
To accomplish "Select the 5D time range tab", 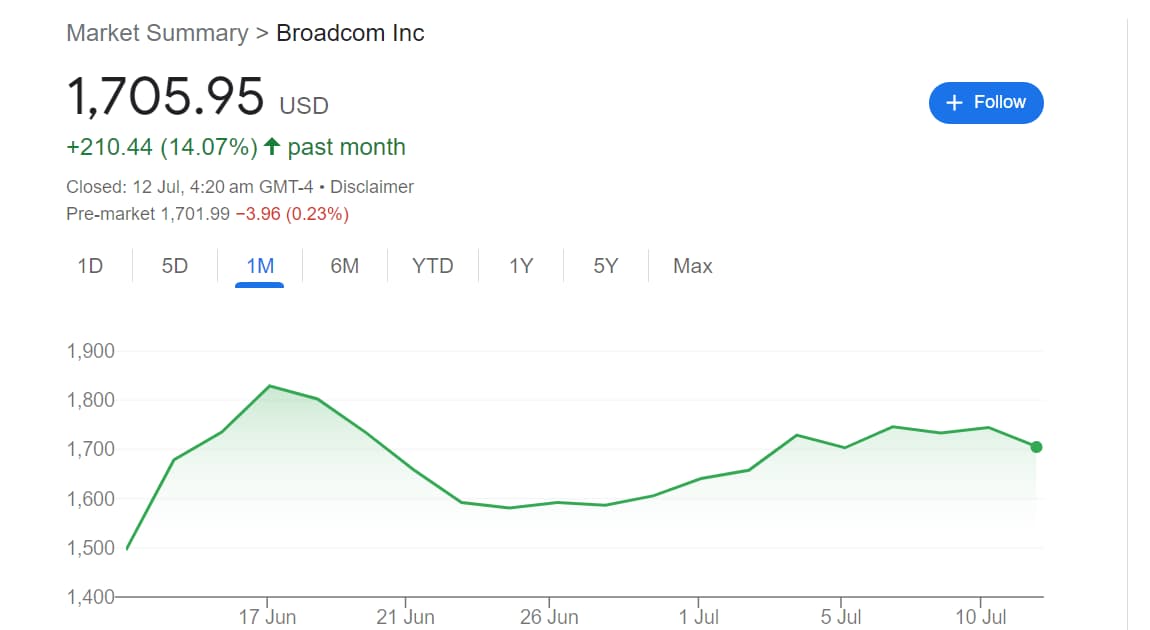I will (173, 266).
